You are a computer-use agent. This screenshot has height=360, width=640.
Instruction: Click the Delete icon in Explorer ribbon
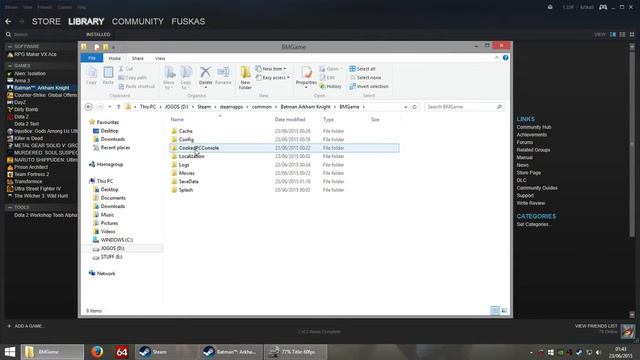(205, 76)
